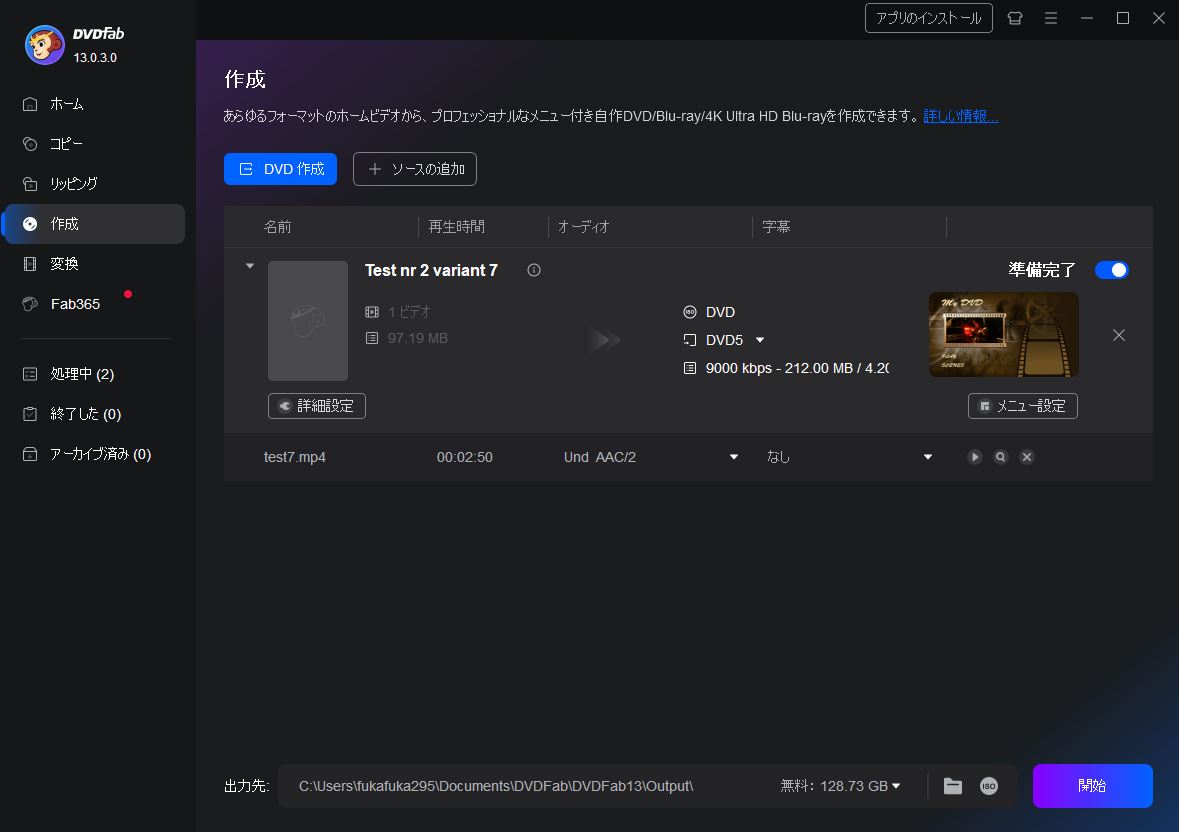The image size is (1179, 832).
Task: View 処理中 (2) tasks
Action: pos(95,374)
